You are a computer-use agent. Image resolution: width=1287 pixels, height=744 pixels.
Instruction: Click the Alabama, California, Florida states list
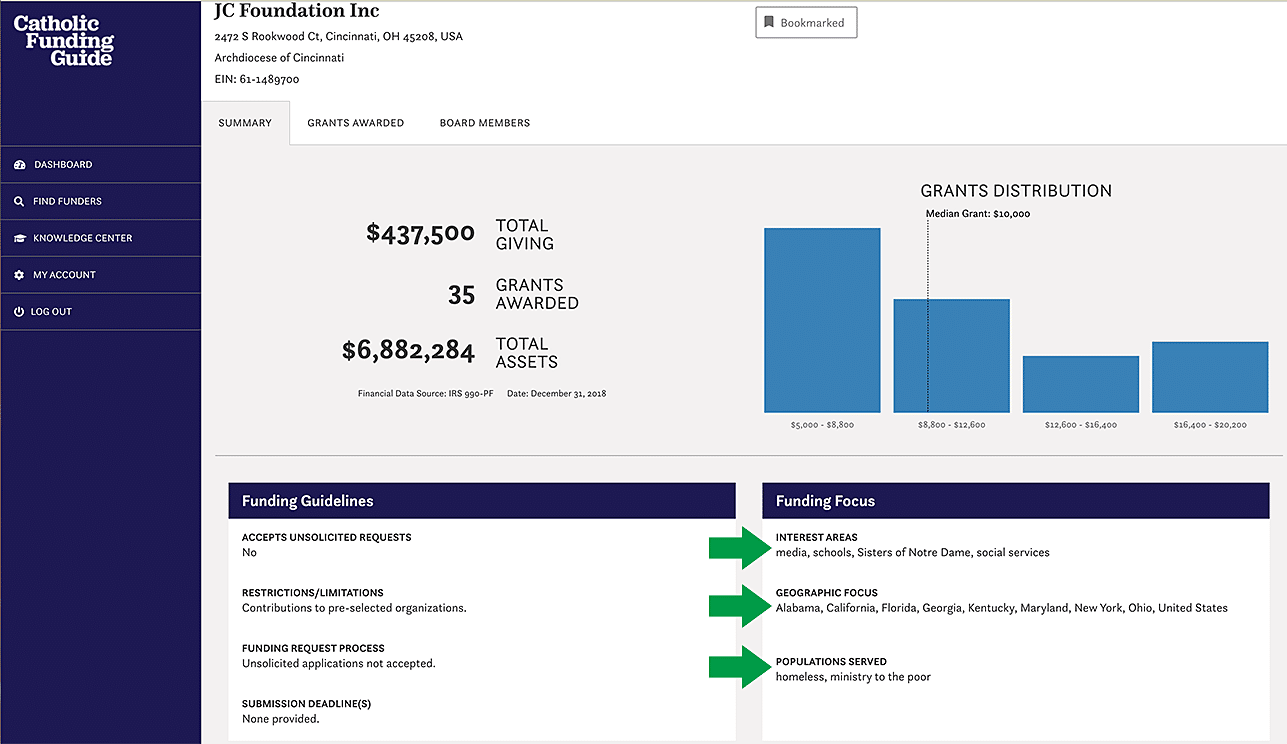pos(1002,608)
